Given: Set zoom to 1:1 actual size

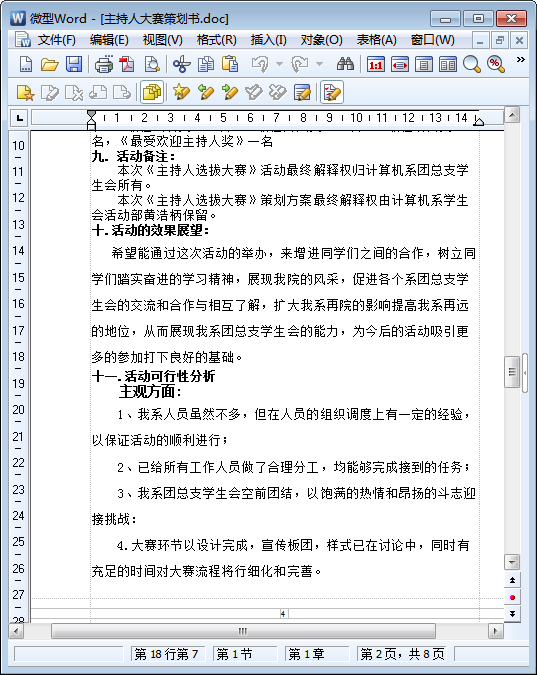Looking at the screenshot, I should pyautogui.click(x=376, y=65).
